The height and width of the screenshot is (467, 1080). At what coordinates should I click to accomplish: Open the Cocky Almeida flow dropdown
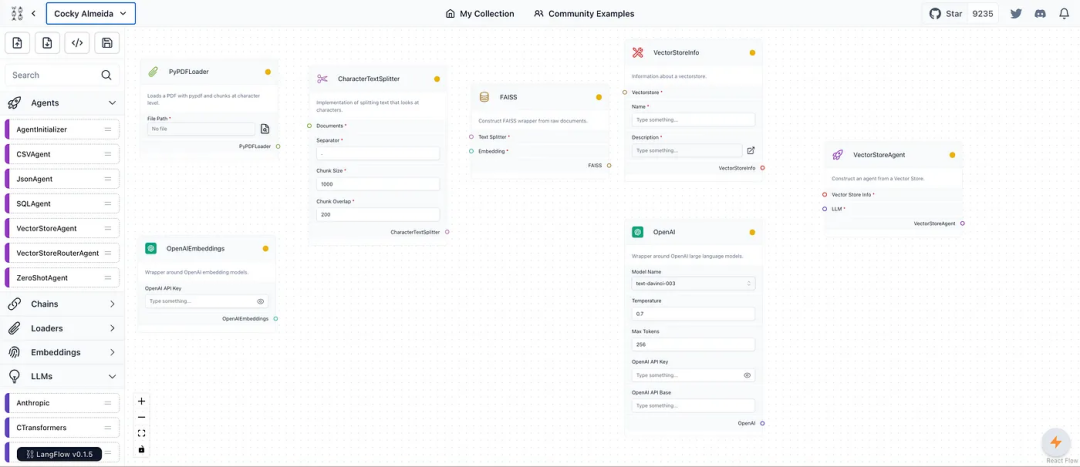click(x=91, y=13)
